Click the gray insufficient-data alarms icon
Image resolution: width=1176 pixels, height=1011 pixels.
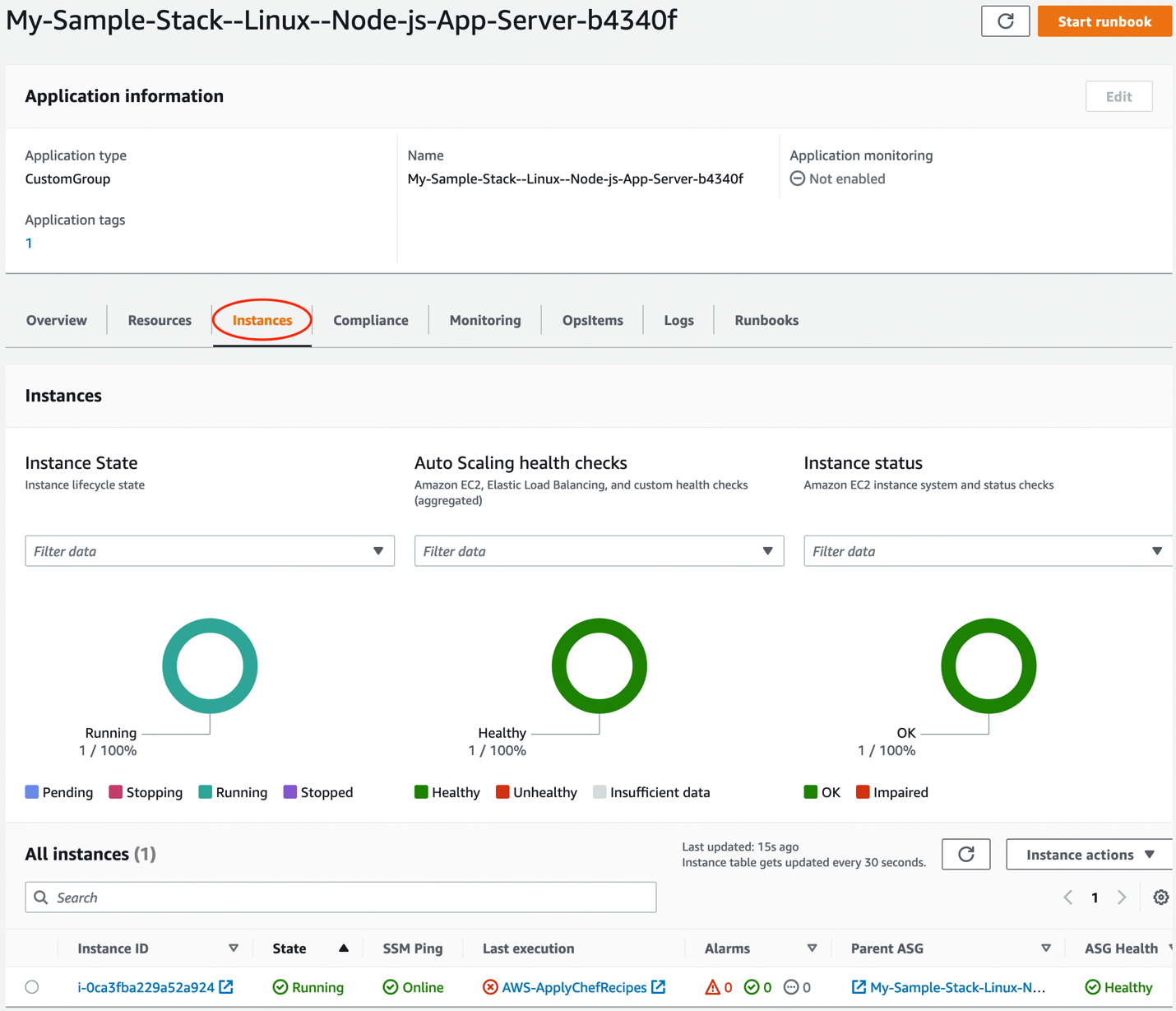pos(792,986)
